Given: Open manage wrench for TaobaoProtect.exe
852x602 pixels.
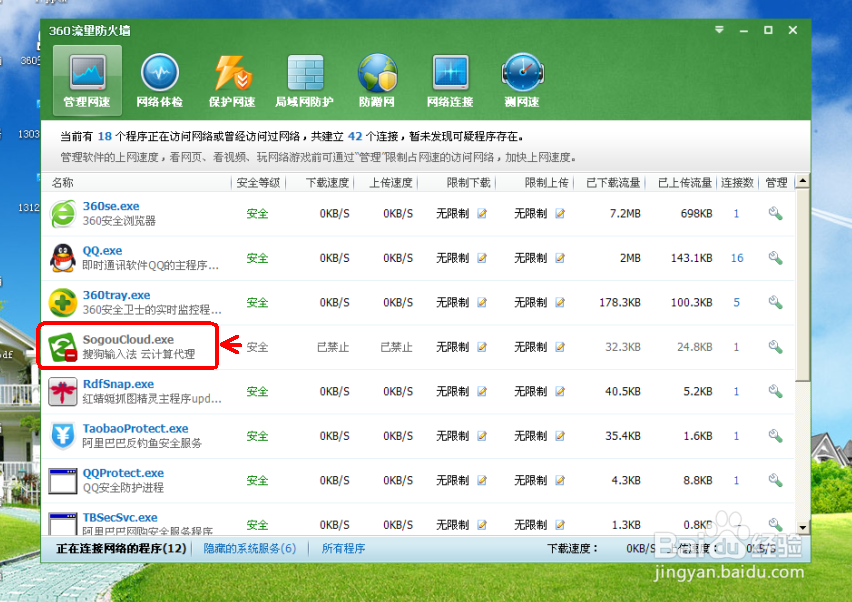Looking at the screenshot, I should (775, 436).
